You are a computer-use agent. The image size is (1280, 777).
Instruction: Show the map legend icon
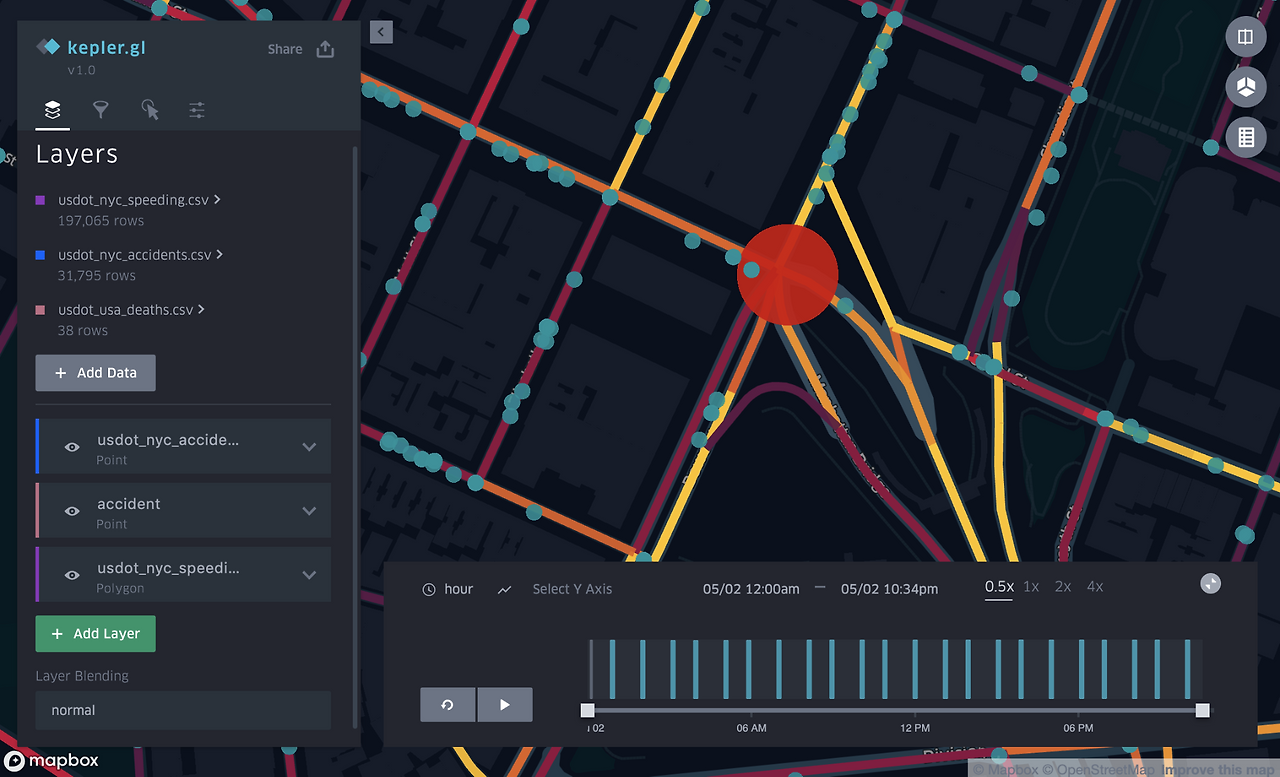[1246, 137]
